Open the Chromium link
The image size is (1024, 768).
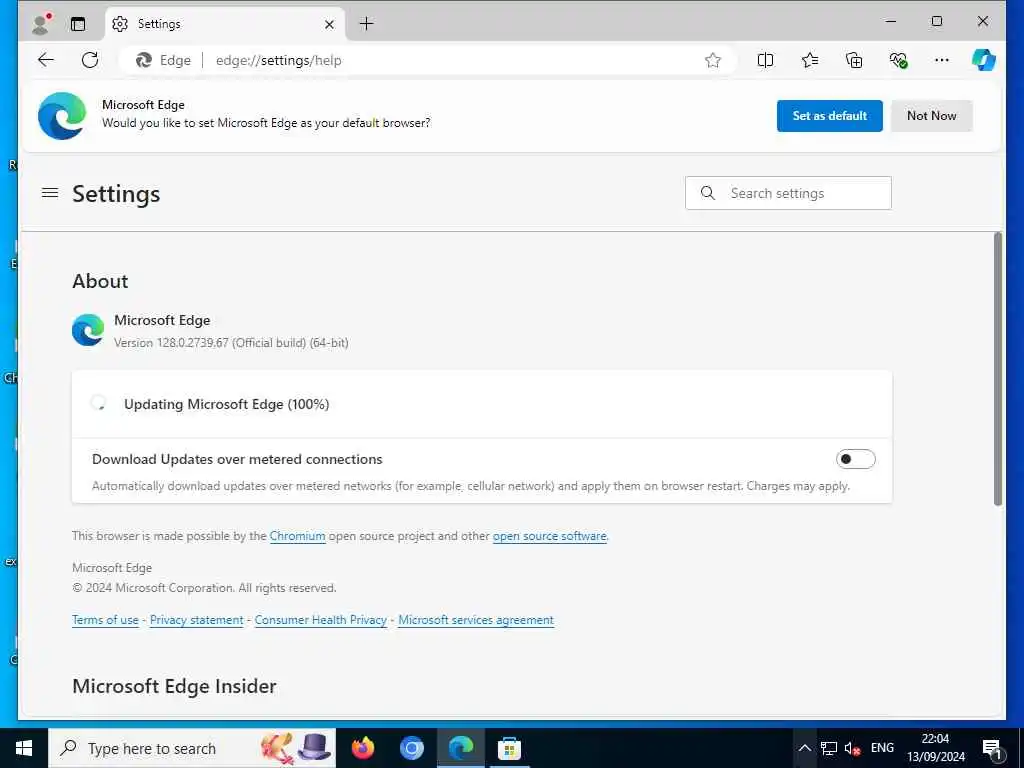(297, 536)
